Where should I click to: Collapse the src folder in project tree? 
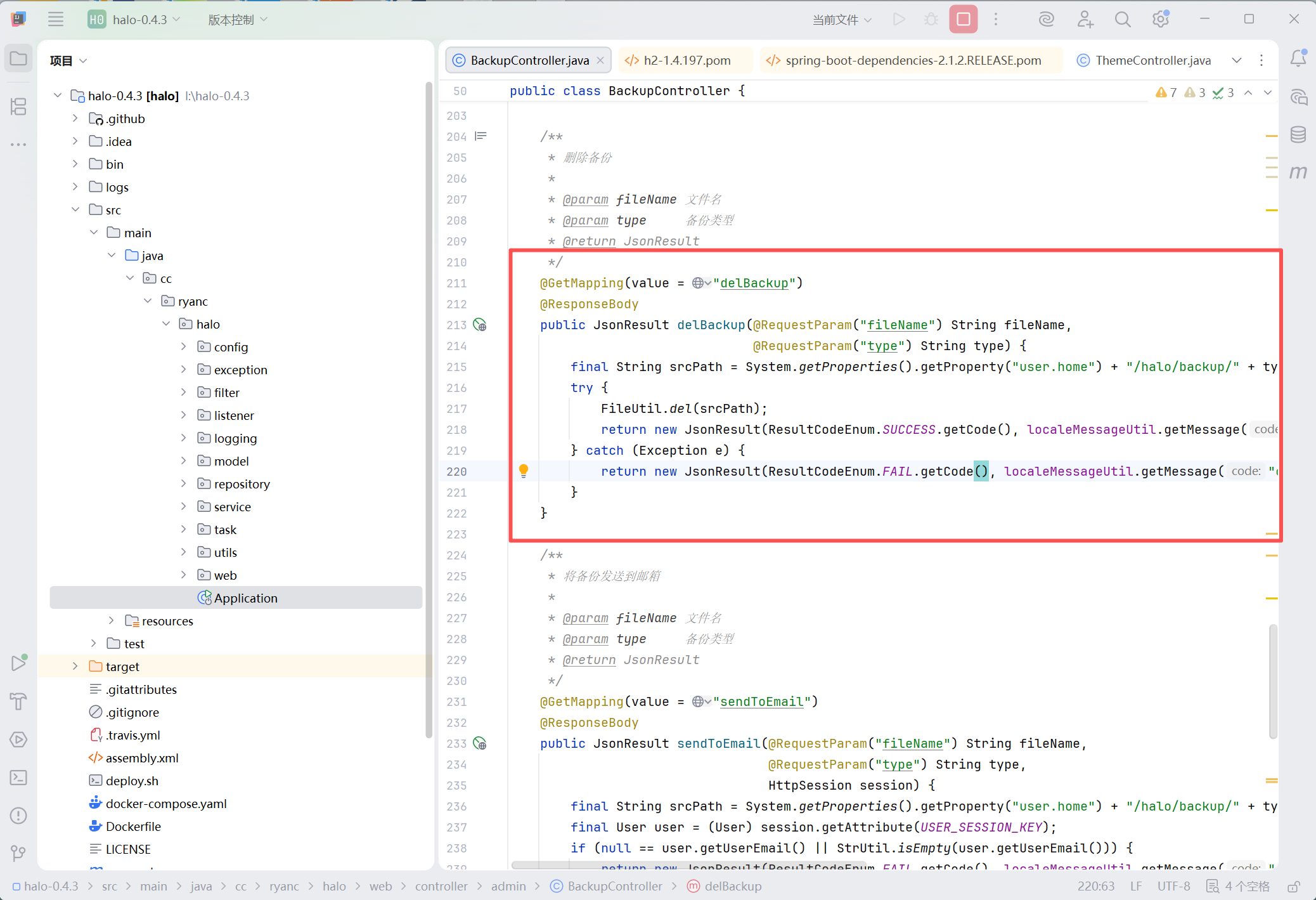click(x=75, y=209)
